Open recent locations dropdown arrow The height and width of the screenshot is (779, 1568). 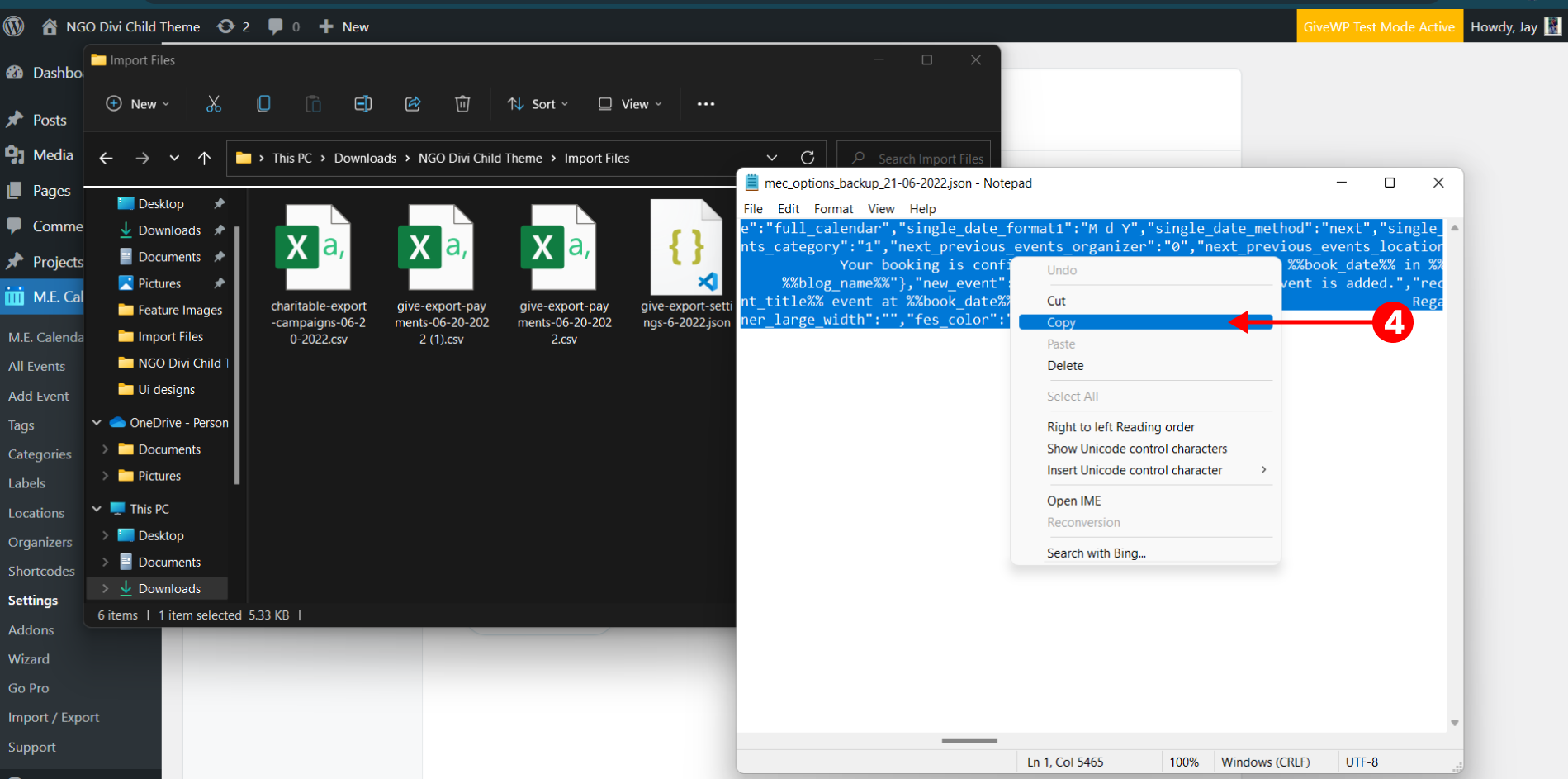point(173,158)
